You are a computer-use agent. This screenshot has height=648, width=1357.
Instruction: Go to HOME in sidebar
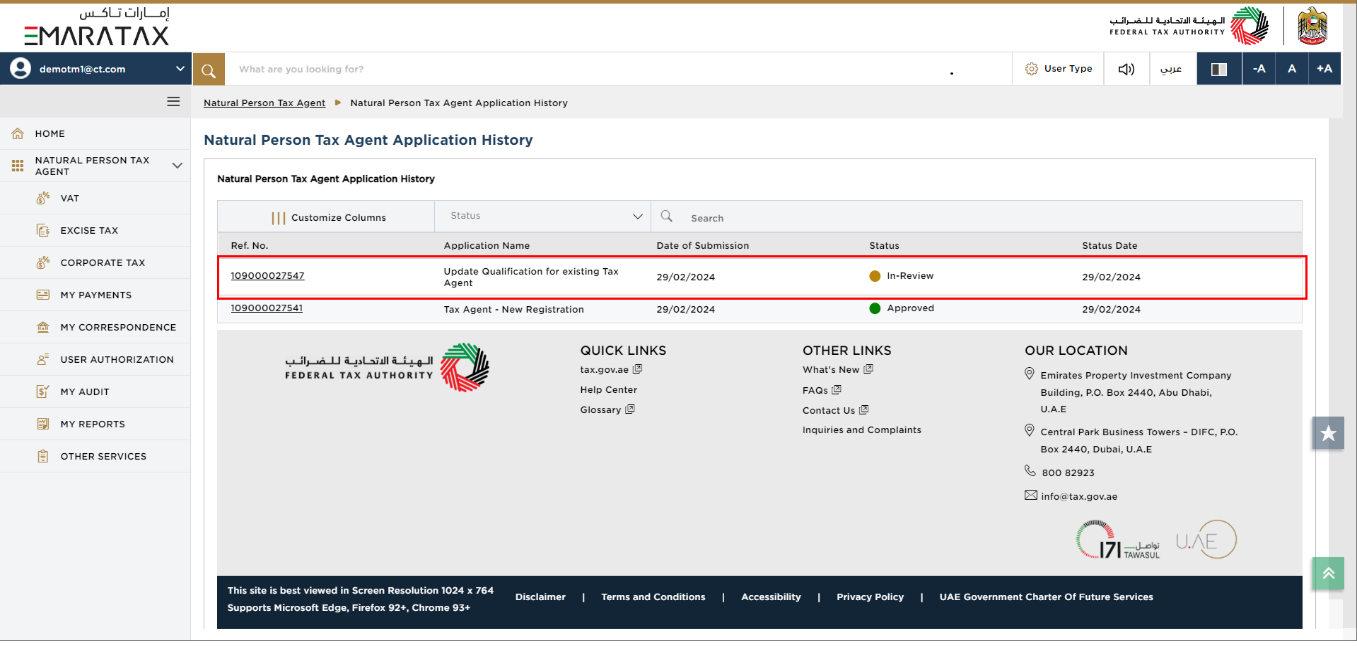coord(50,134)
